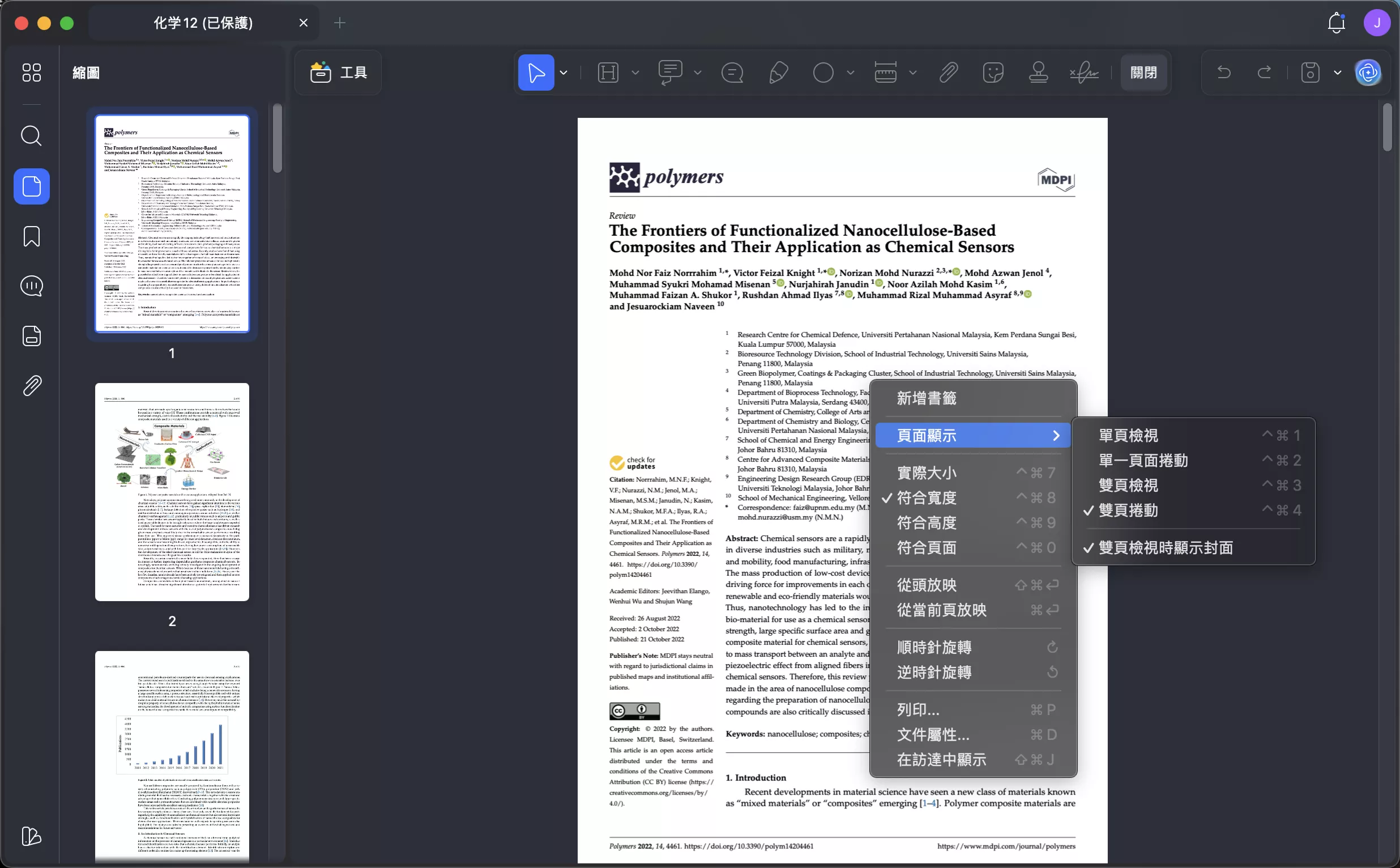Choose 順時針旋轉 rotate clockwise
This screenshot has width=1400, height=868.
pyautogui.click(x=973, y=648)
